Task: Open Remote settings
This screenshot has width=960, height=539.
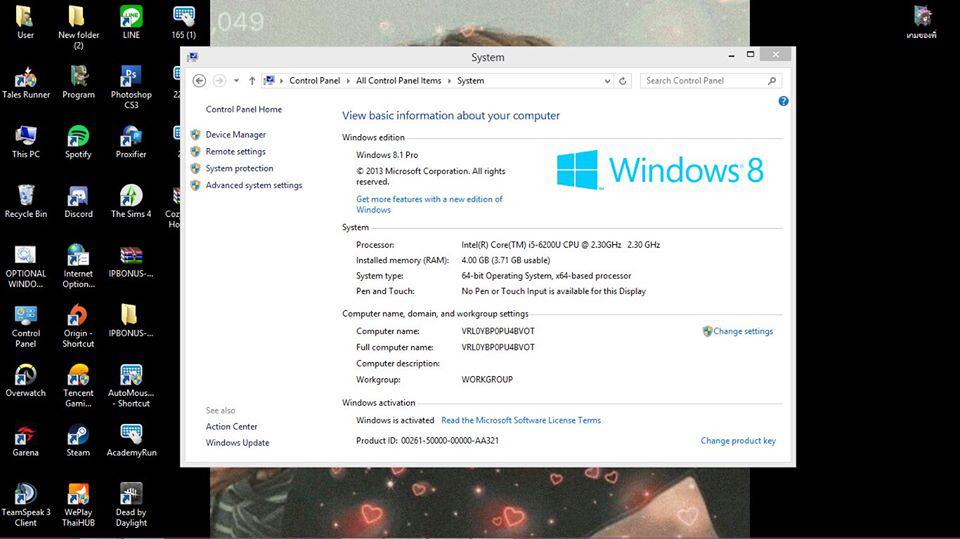Action: click(236, 151)
